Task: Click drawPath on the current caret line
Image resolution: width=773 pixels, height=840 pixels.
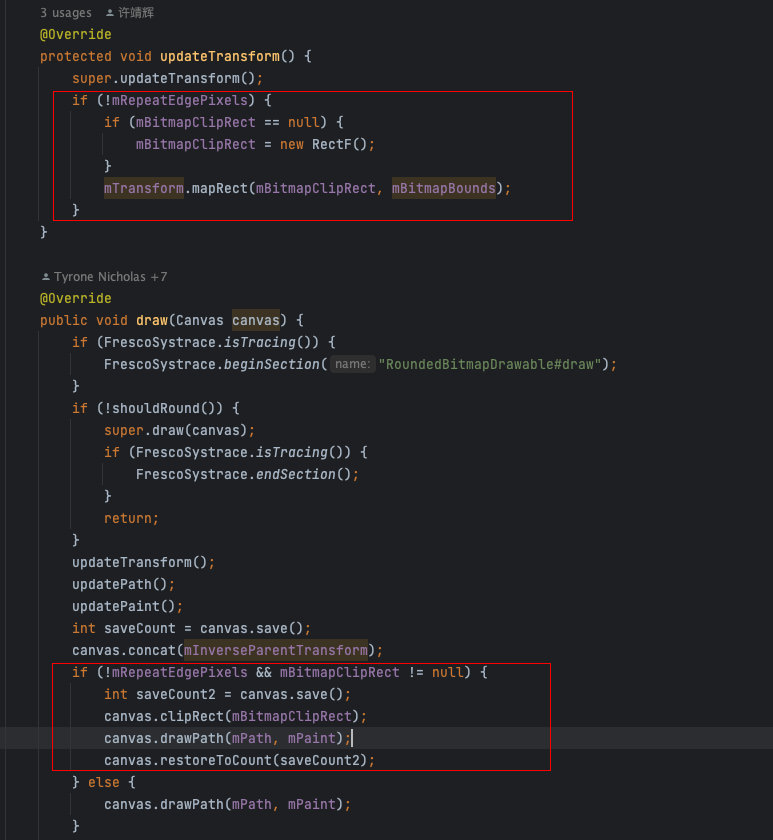Action: click(x=192, y=738)
